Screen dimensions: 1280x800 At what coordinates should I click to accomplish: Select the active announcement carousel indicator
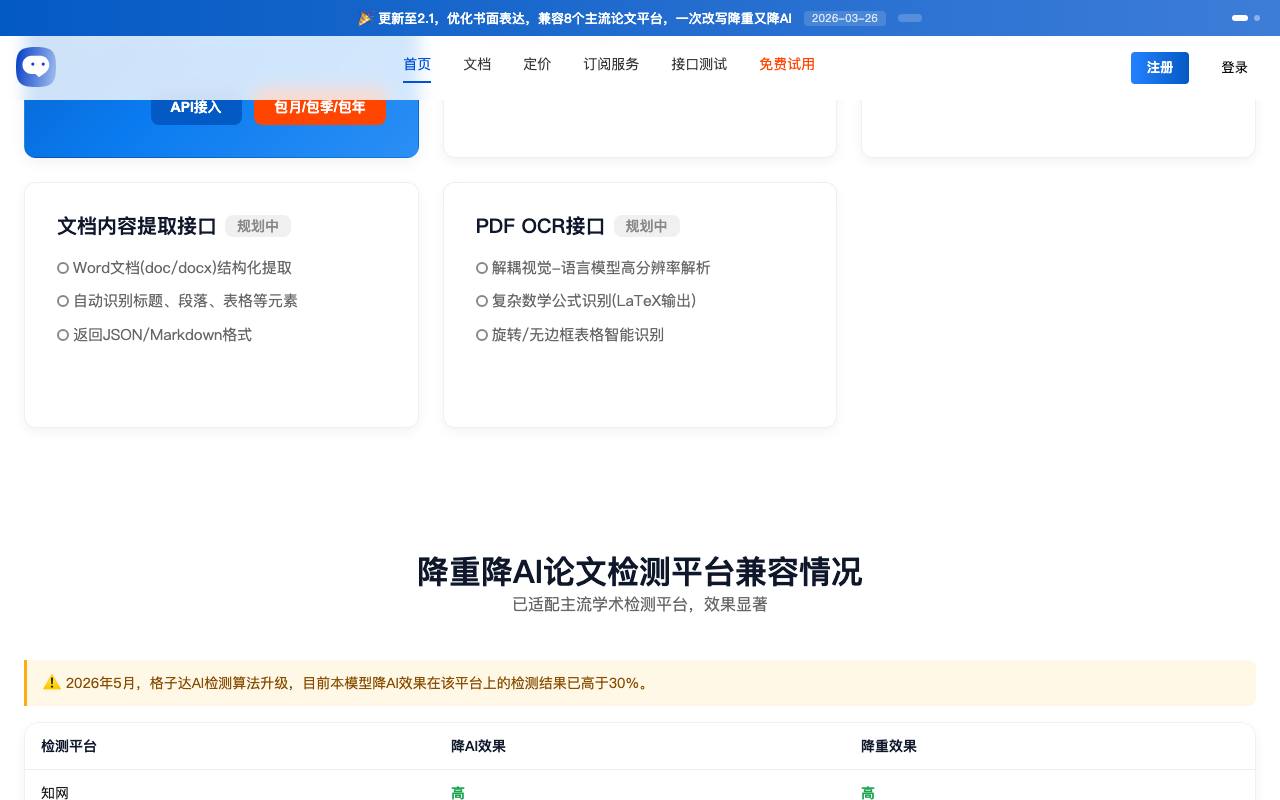tap(1240, 18)
